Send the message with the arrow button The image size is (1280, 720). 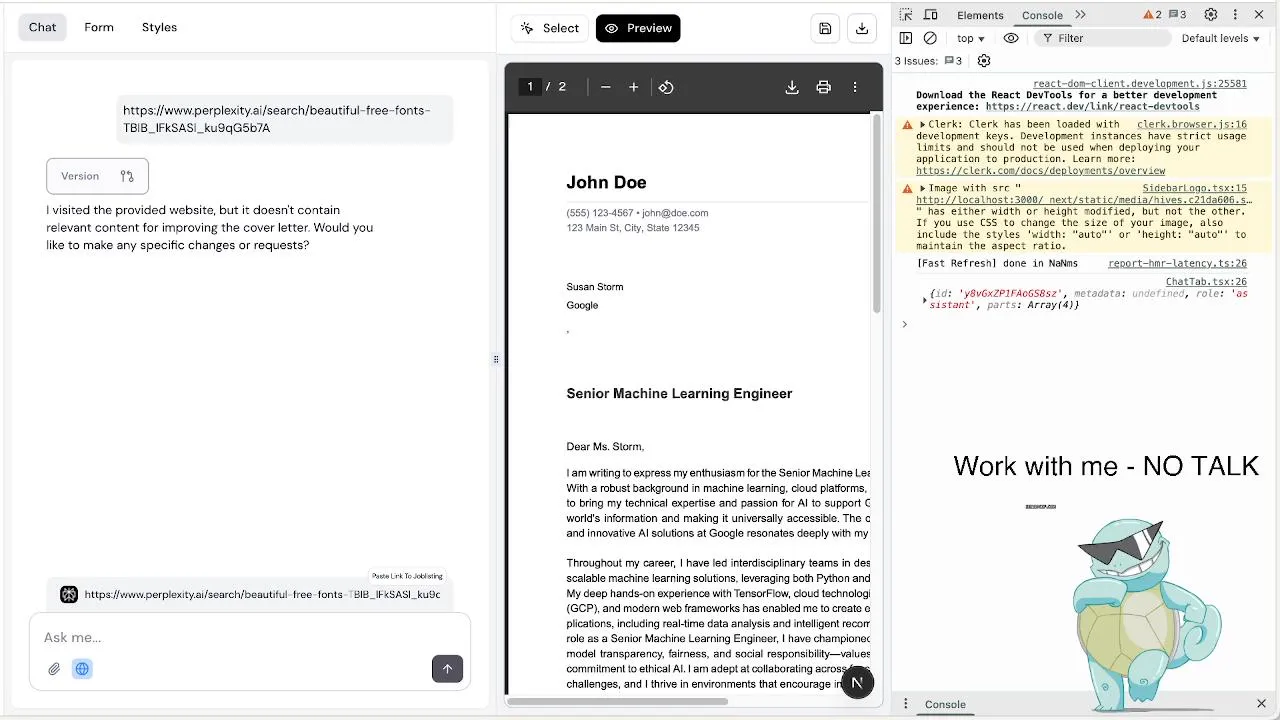pyautogui.click(x=447, y=669)
